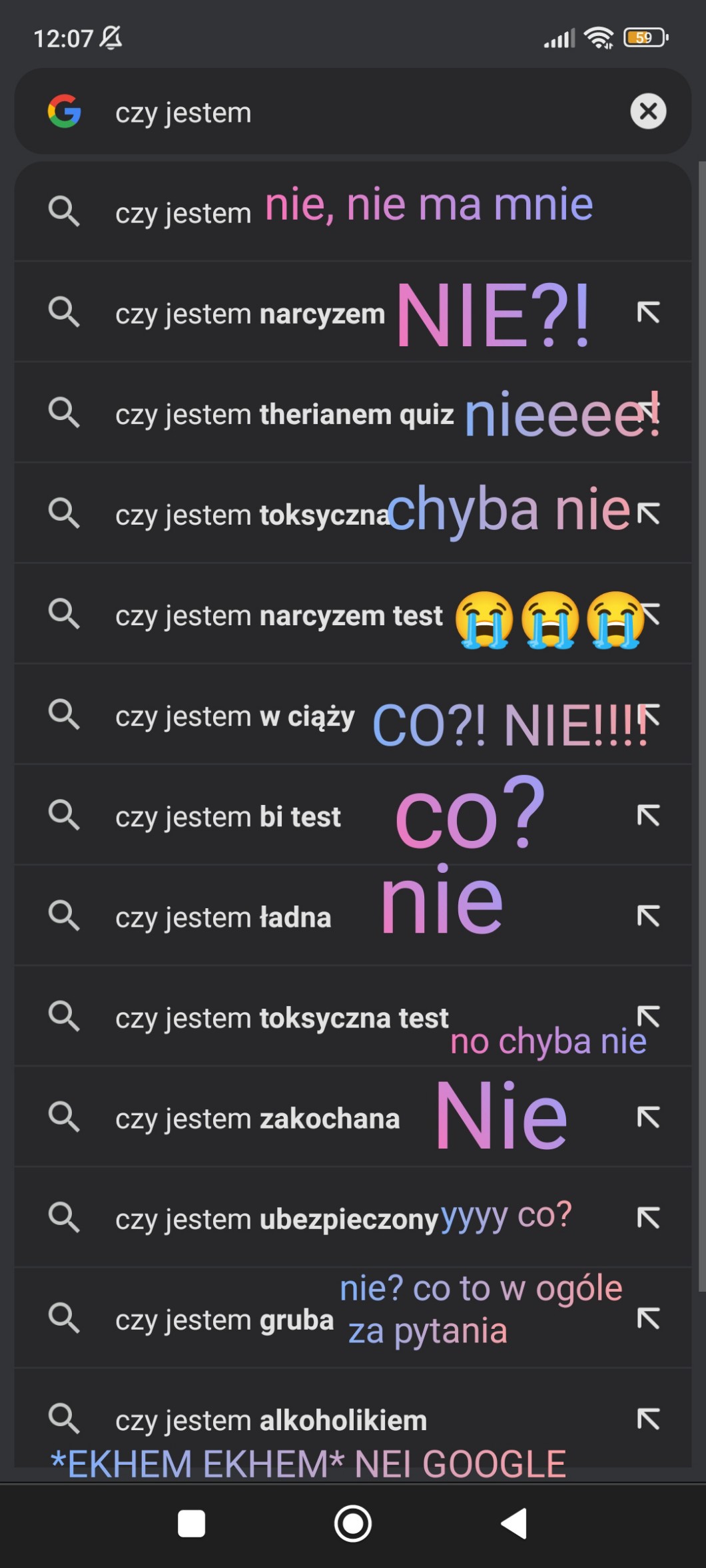
Task: Fill search with 'czy jestem ładna' using its arrow
Action: (x=648, y=916)
